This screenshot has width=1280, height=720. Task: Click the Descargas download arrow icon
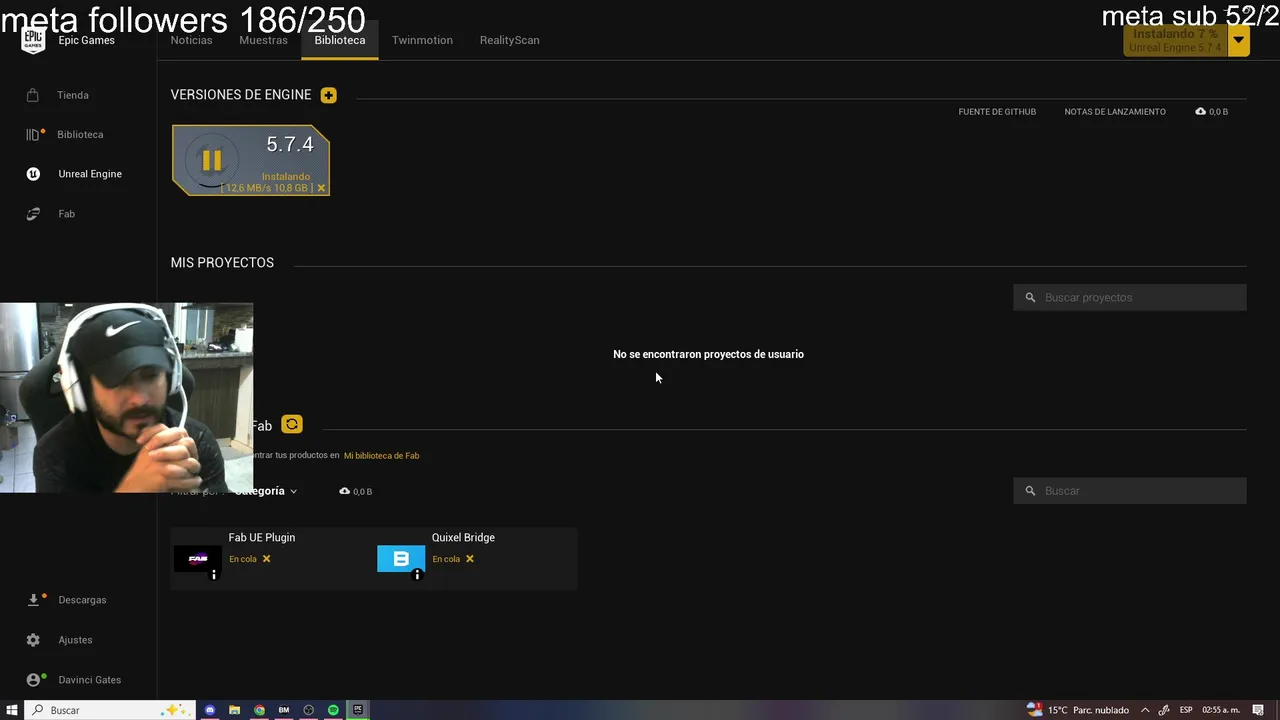click(33, 600)
